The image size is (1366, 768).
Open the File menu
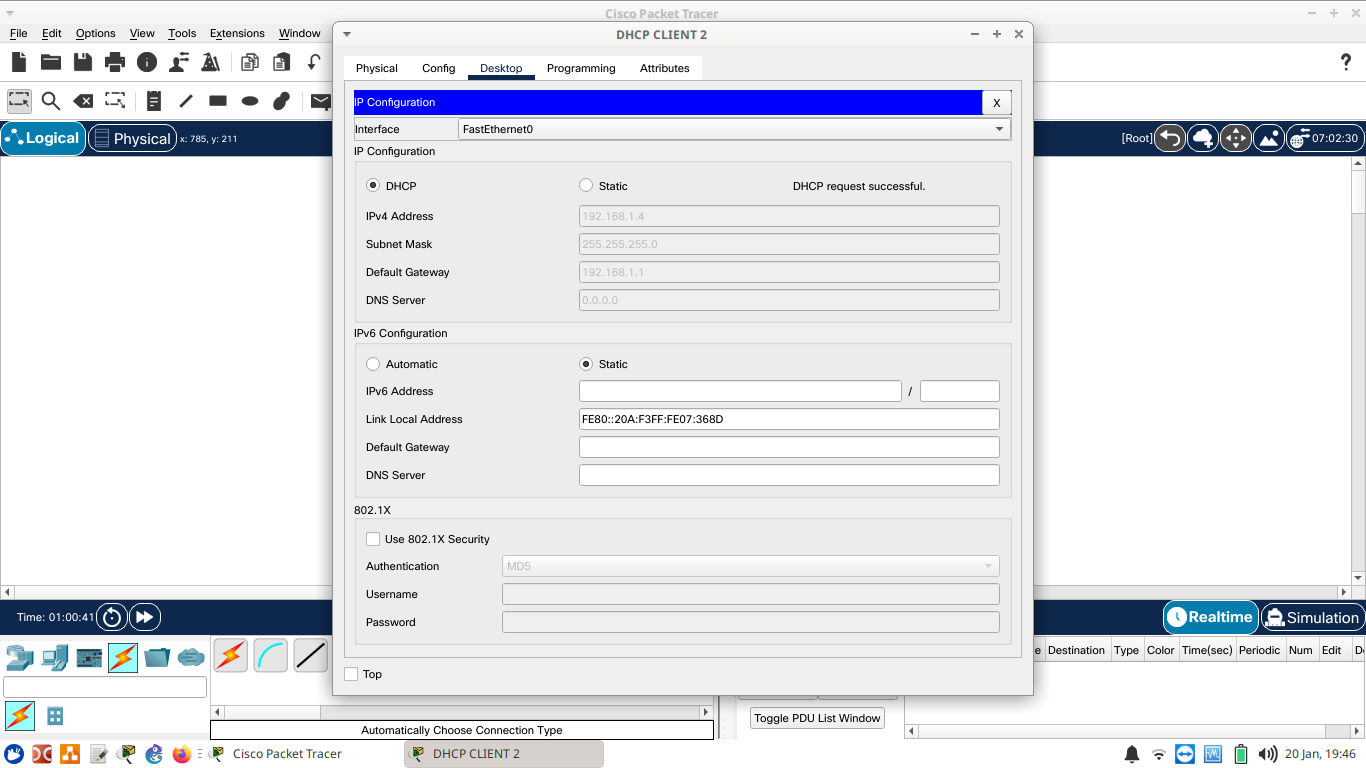point(18,33)
